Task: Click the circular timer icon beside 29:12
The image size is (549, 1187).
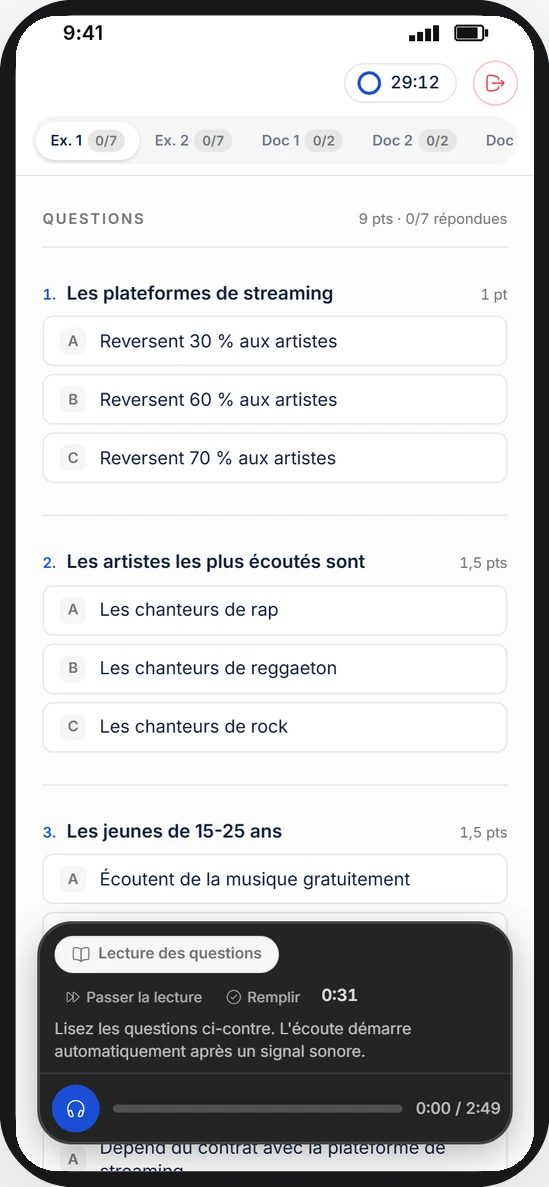Action: pos(369,83)
